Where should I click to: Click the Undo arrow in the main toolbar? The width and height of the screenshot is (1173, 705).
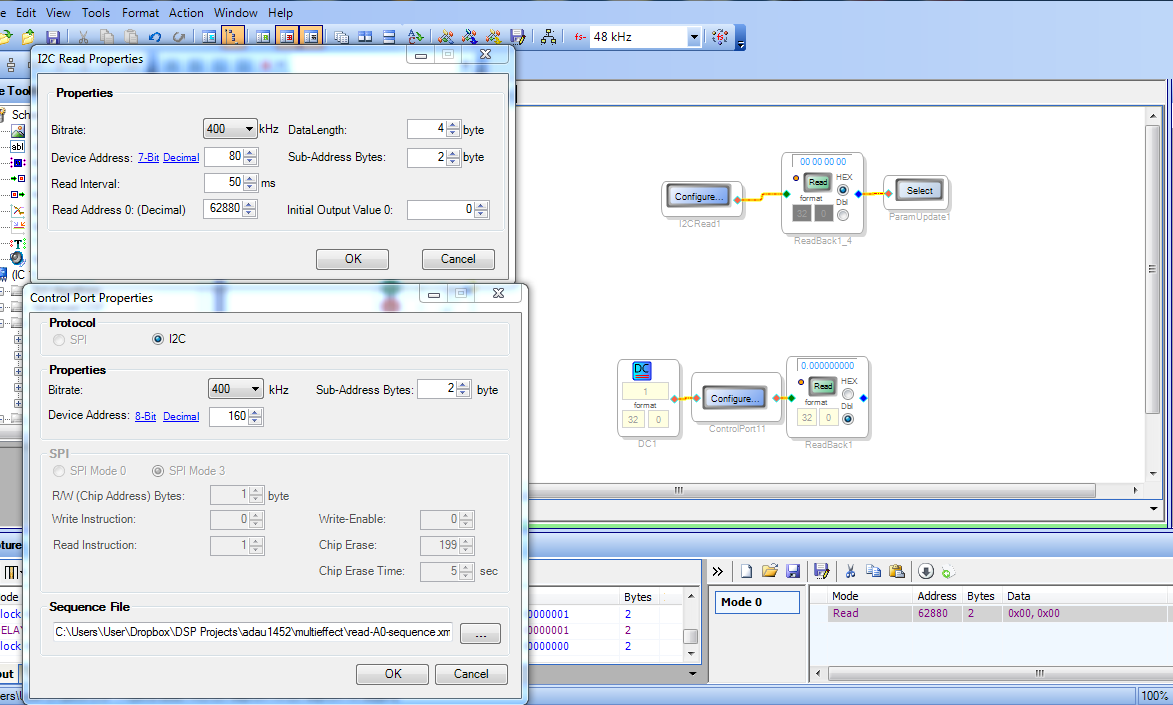[155, 37]
